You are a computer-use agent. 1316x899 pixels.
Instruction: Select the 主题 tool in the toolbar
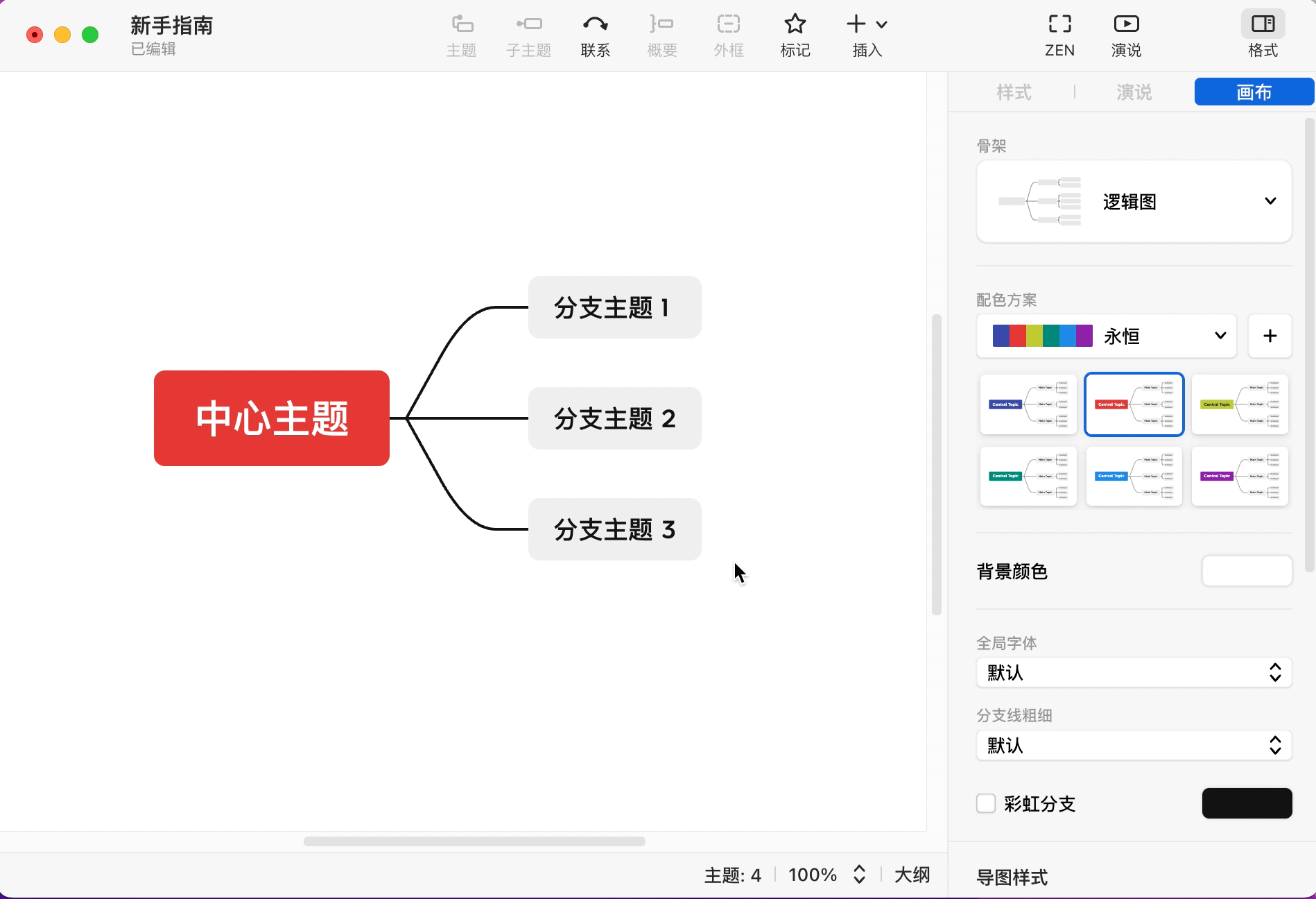(461, 35)
